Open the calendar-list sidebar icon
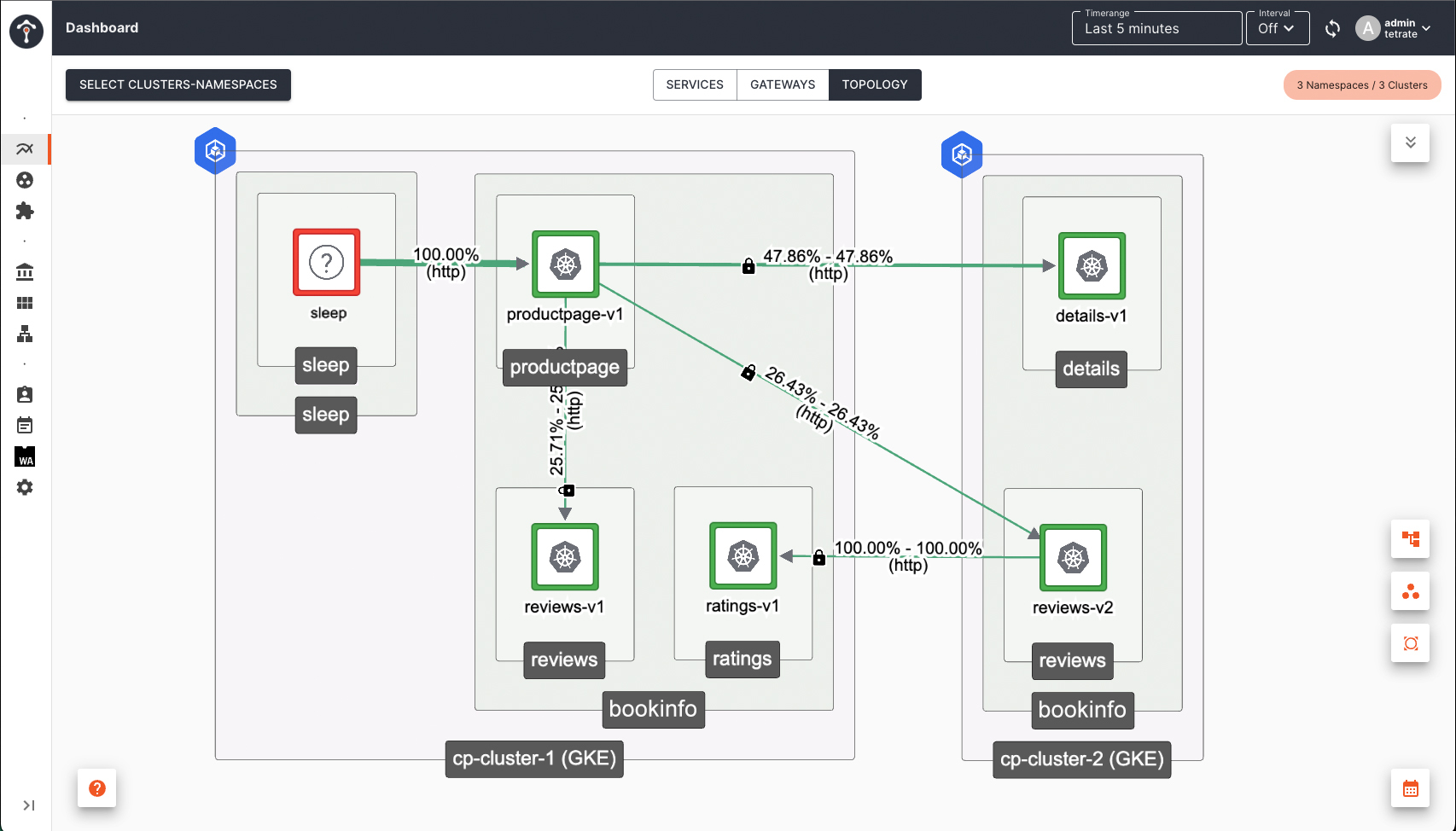 pos(25,425)
